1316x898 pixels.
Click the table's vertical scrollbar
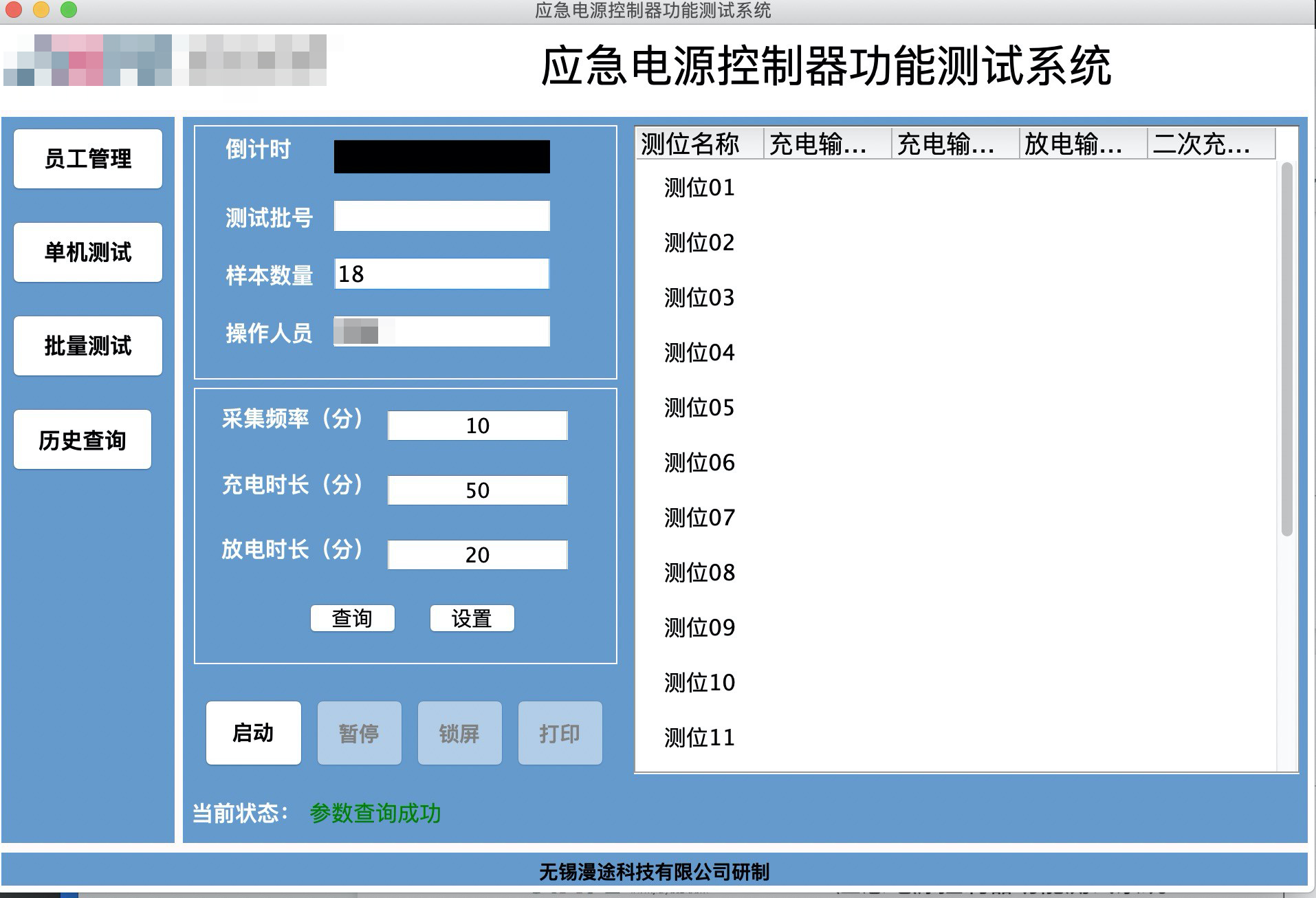(1286, 349)
